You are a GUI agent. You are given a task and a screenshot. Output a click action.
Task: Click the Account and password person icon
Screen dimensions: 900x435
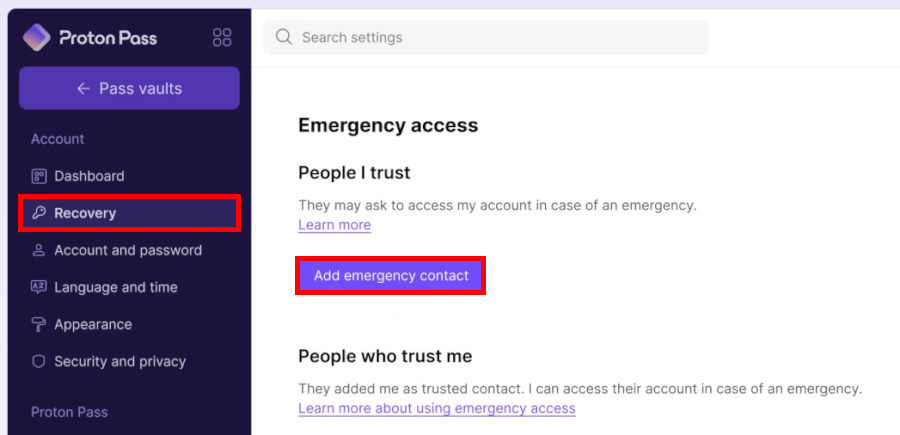click(x=39, y=250)
